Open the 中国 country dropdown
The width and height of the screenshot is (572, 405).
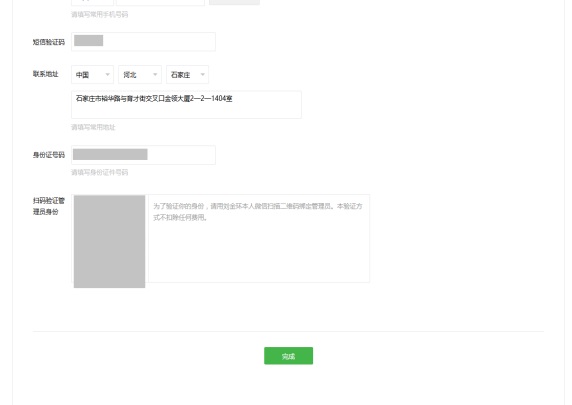click(92, 75)
